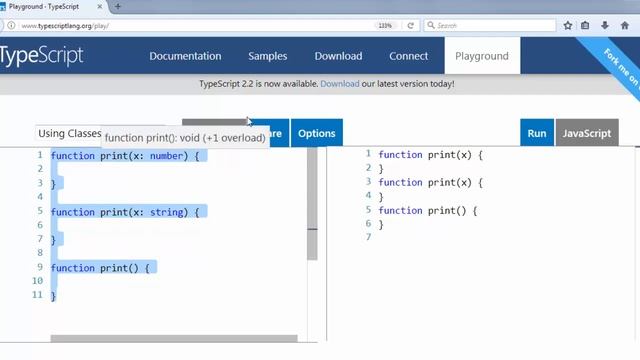Reset the 133% zoom level indicator

(385, 26)
